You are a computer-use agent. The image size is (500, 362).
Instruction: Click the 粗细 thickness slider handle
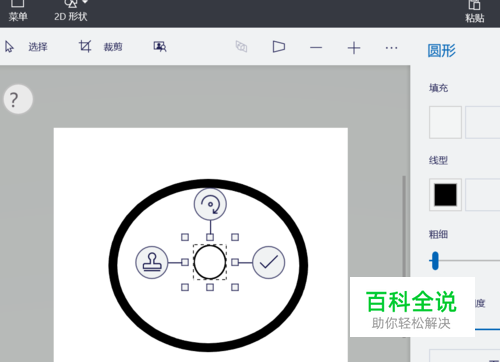[435, 261]
